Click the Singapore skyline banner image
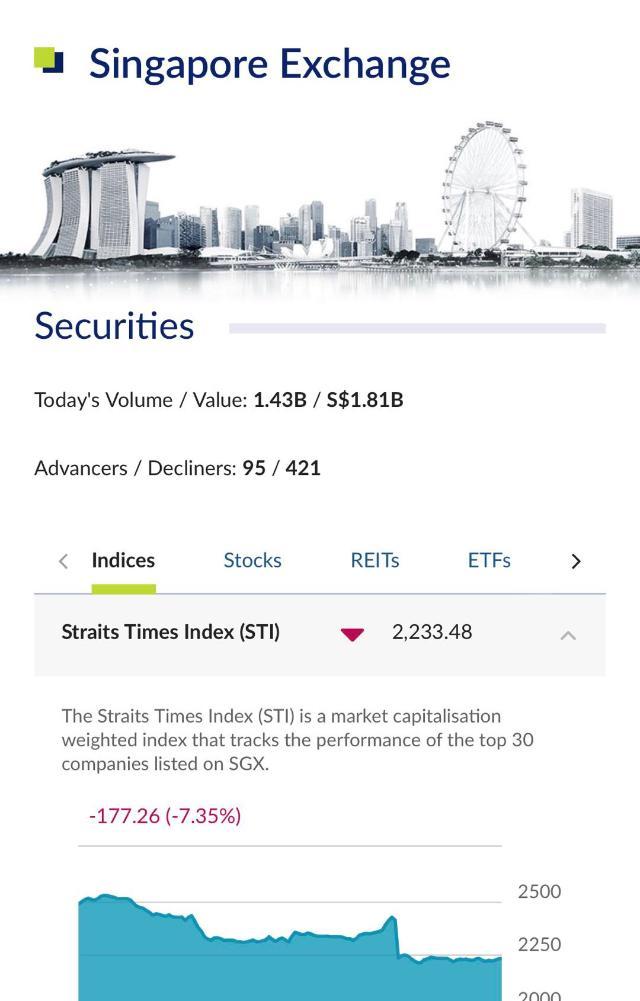 pyautogui.click(x=320, y=205)
